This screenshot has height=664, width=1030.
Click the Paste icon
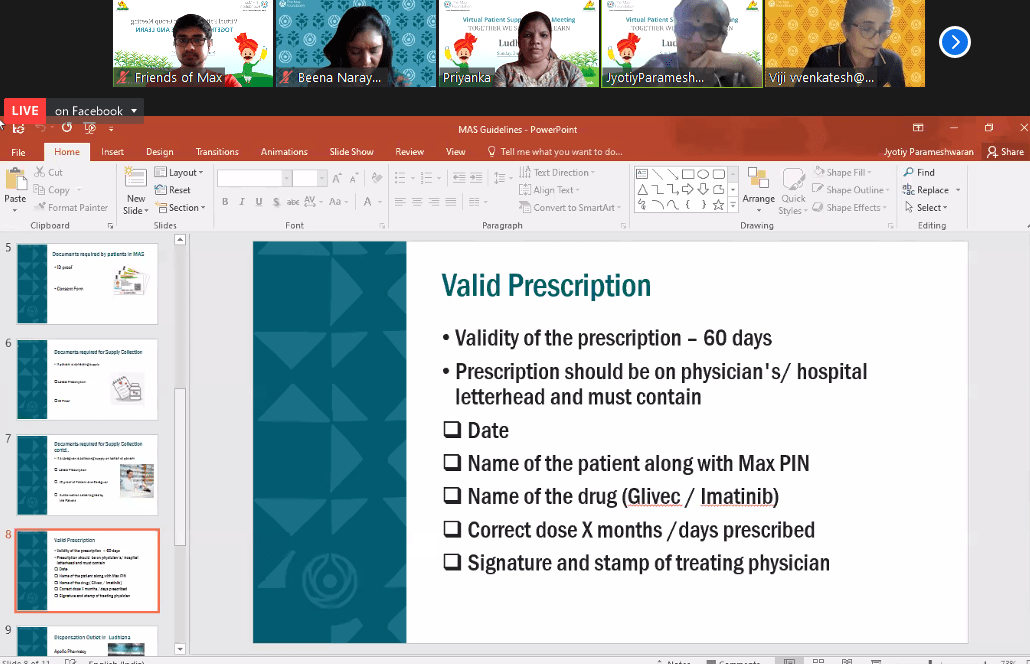15,179
